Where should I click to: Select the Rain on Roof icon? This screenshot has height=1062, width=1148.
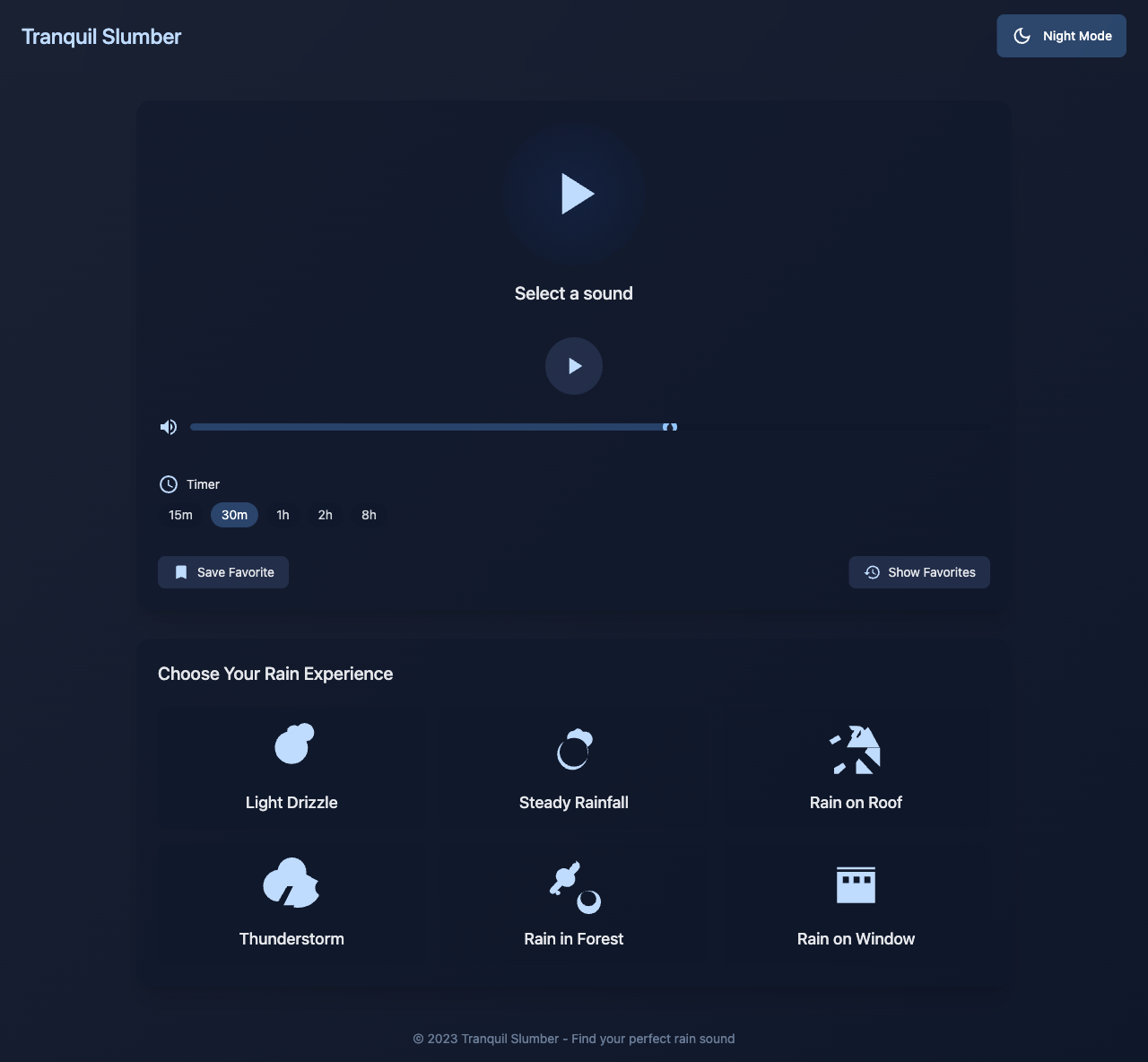[856, 750]
